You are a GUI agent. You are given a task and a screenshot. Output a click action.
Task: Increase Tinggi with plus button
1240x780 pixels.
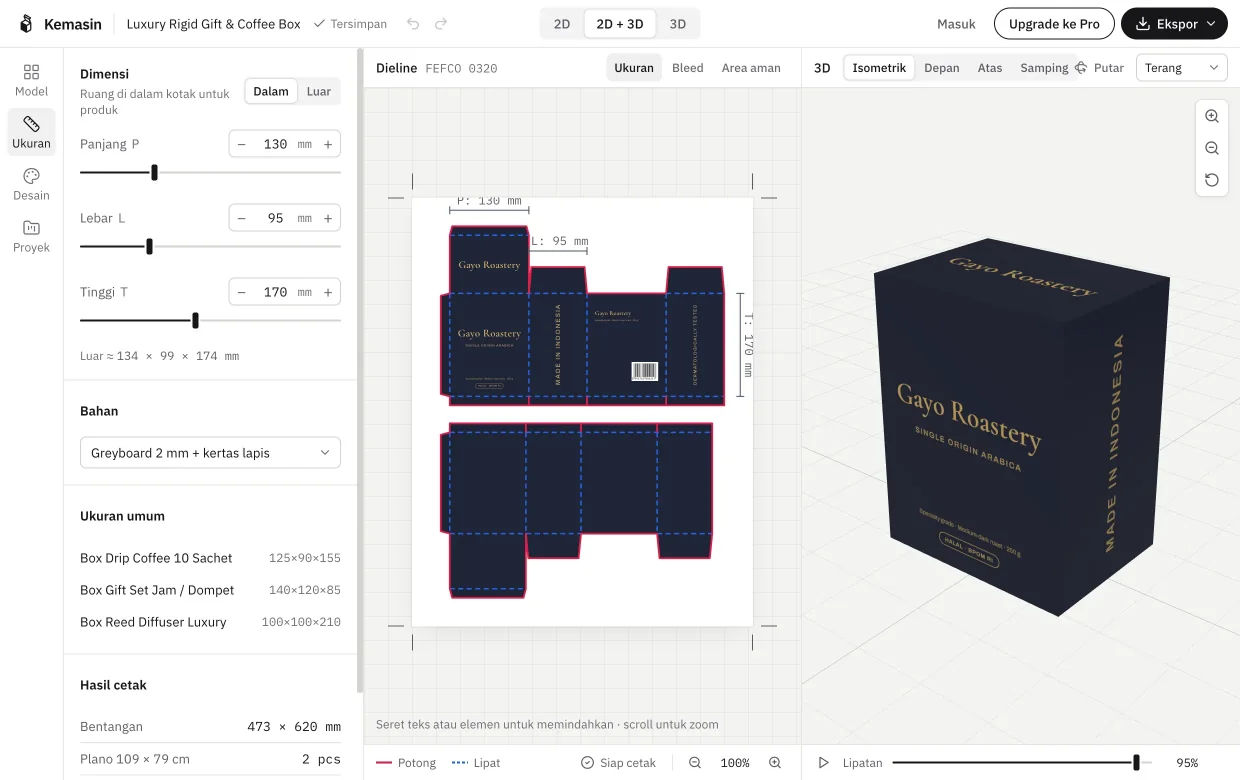328,292
